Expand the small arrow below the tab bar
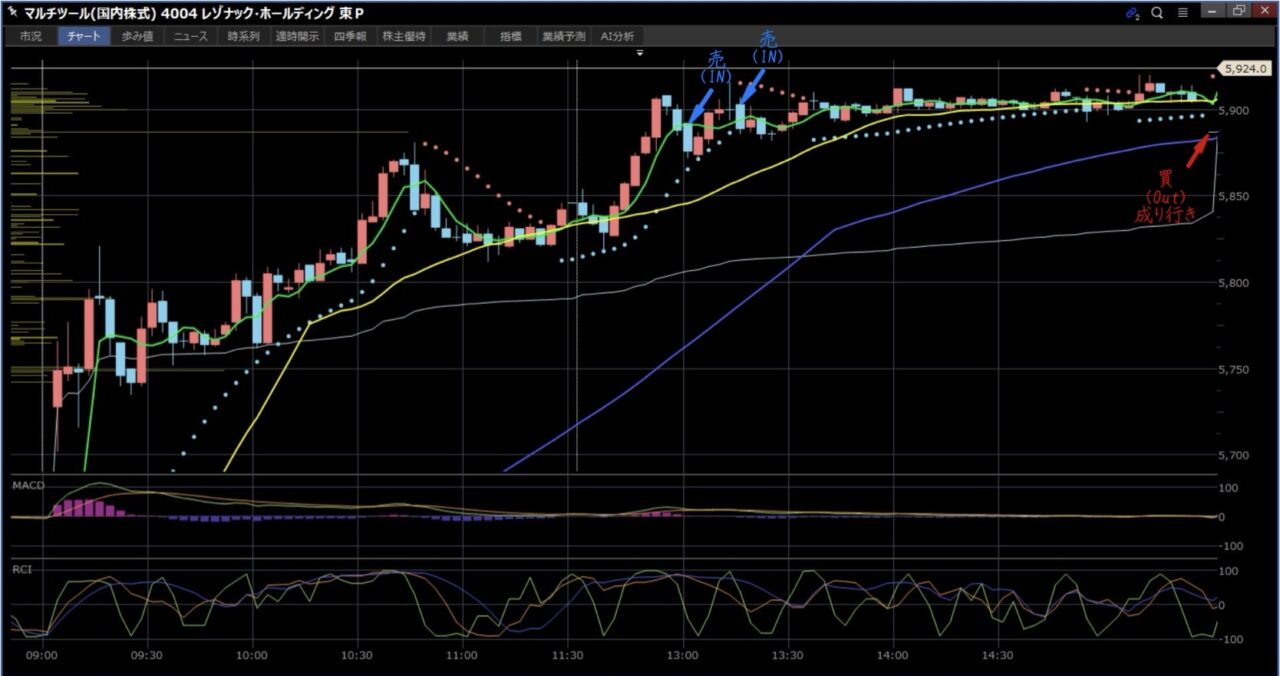The image size is (1280, 676). (x=640, y=51)
